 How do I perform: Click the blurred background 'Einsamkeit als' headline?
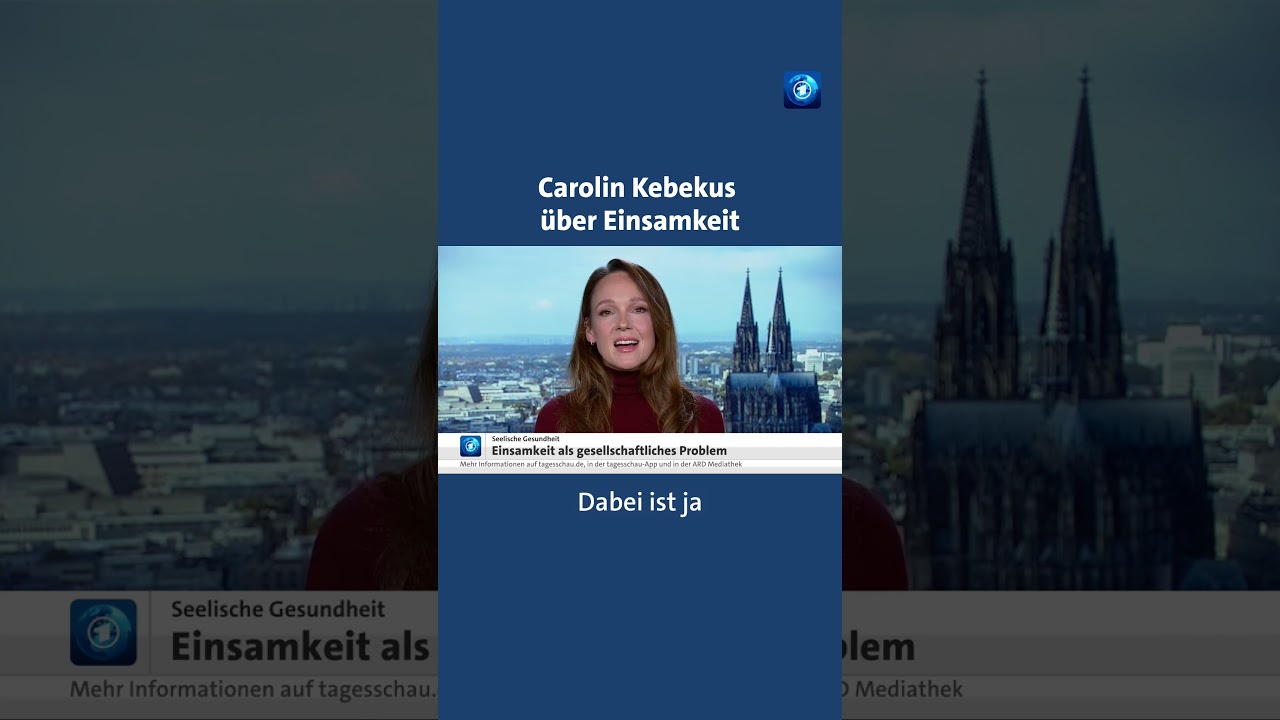tap(300, 648)
